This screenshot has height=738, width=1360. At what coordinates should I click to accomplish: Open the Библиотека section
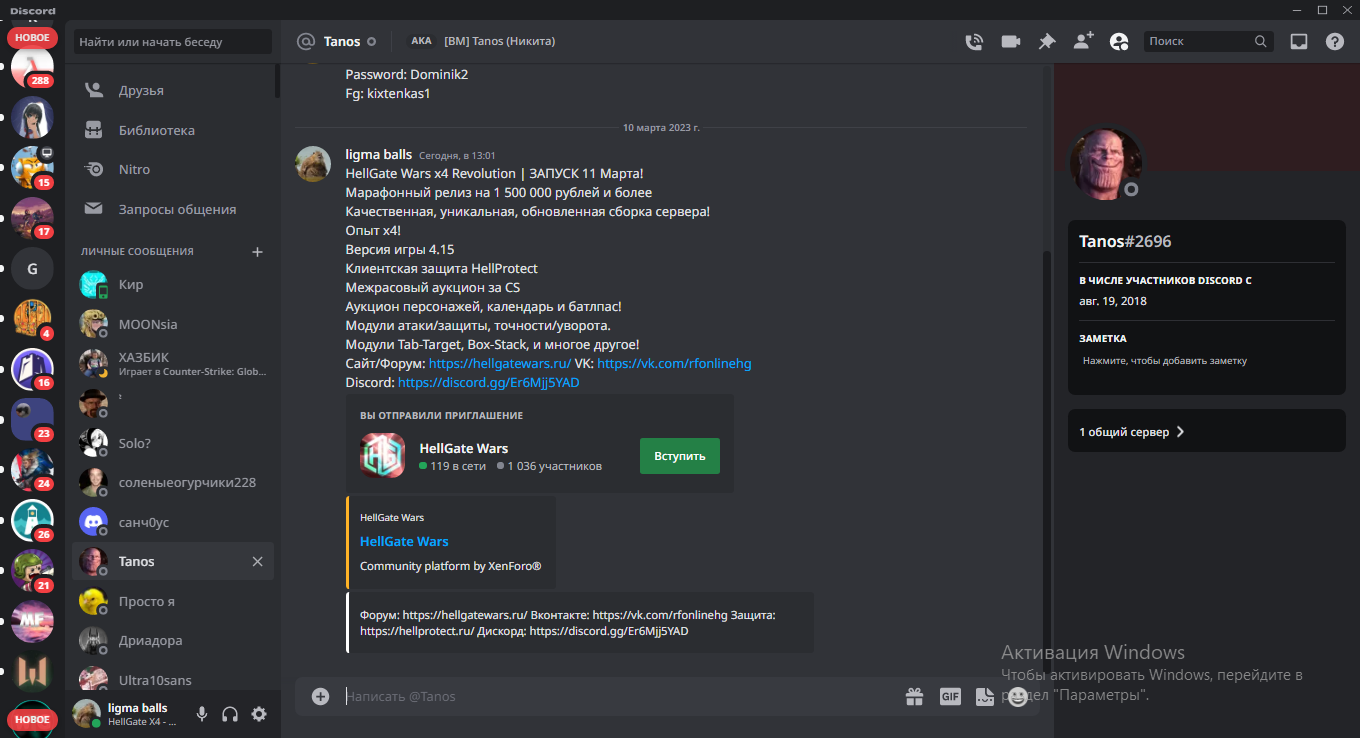(173, 130)
